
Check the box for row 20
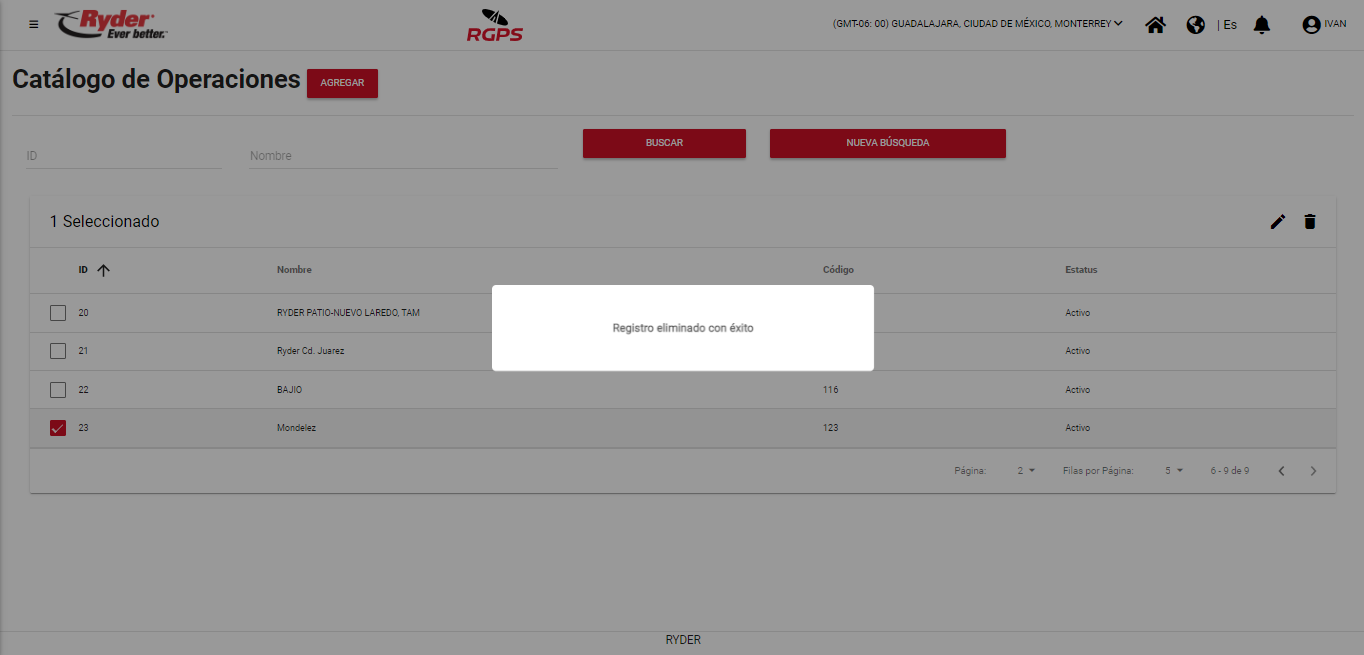(58, 313)
